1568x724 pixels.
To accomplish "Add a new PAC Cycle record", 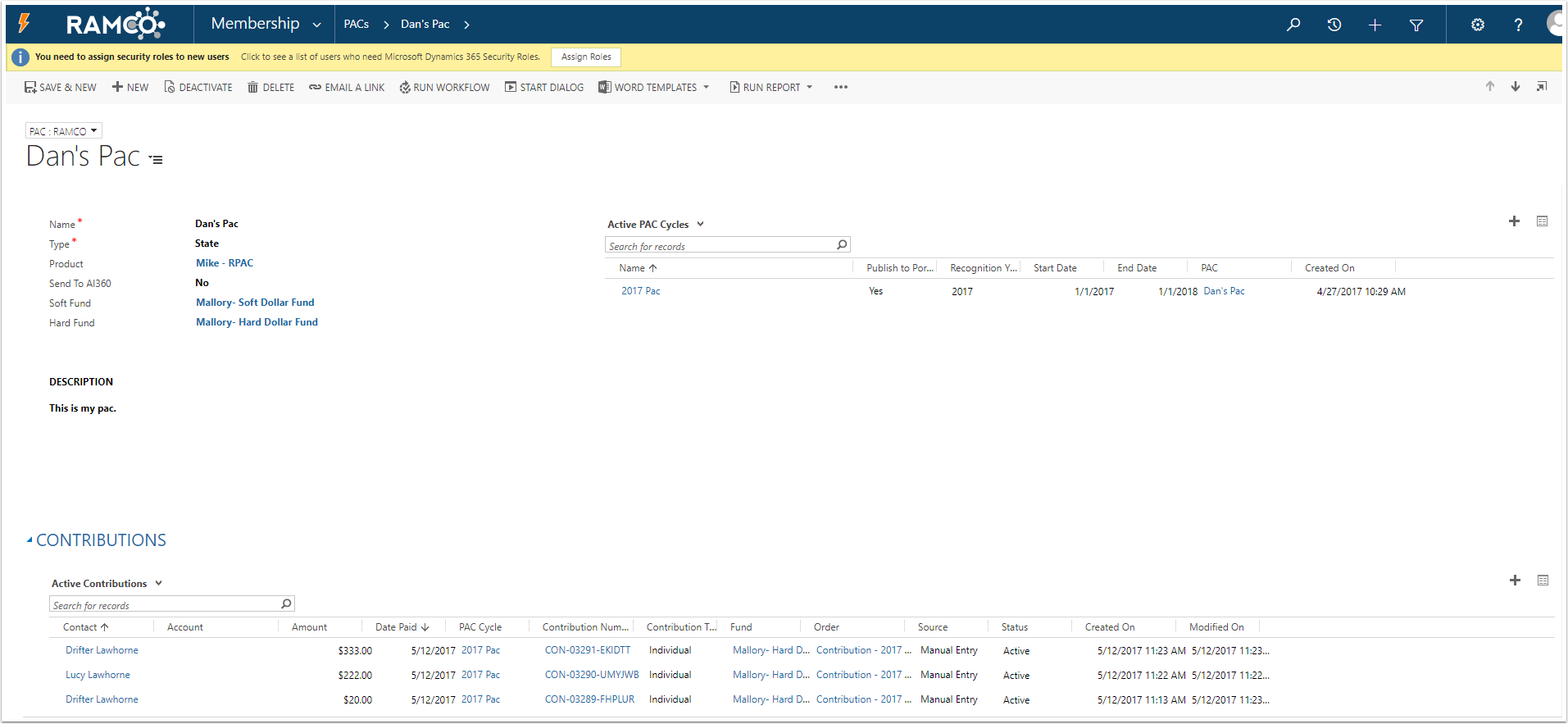I will (x=1515, y=221).
